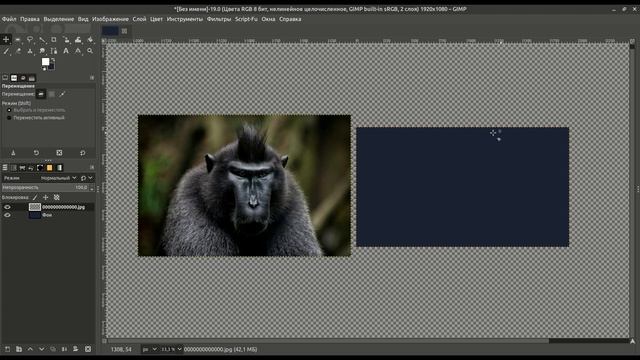640x360 pixels.
Task: Open the Файл menu
Action: click(x=9, y=19)
